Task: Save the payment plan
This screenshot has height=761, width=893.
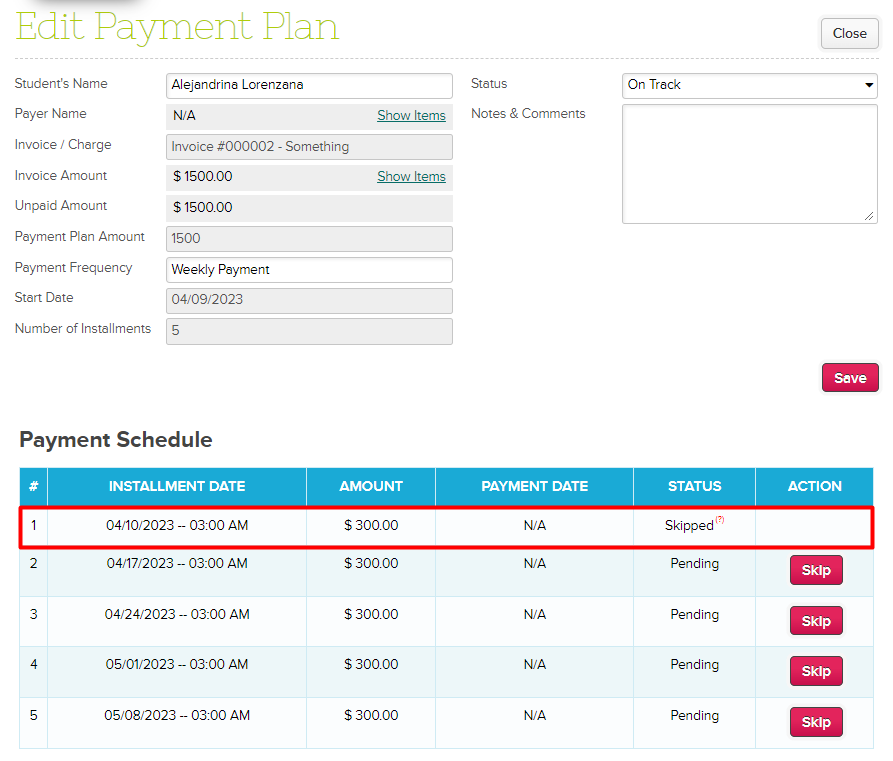Action: coord(849,378)
